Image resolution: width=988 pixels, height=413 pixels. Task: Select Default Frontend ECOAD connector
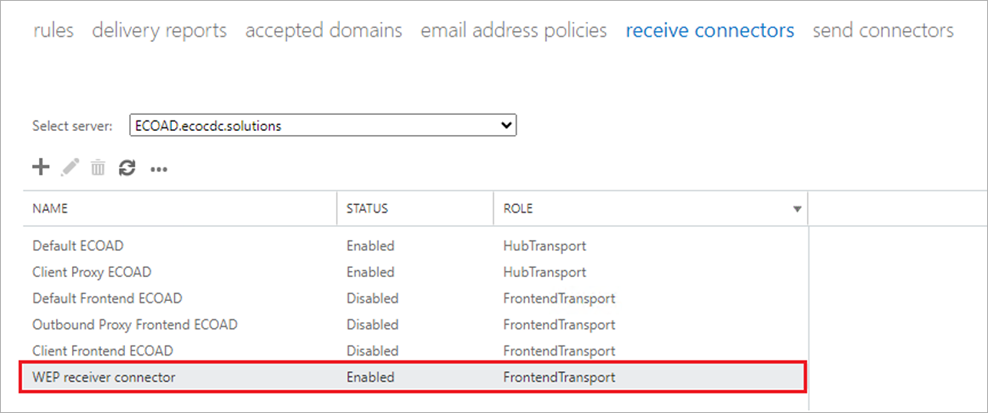click(107, 298)
